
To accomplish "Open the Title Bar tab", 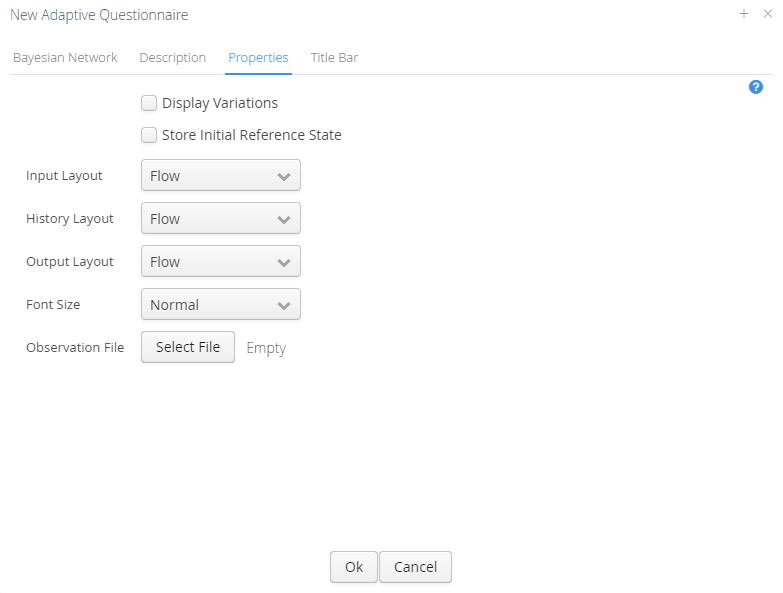I will tap(334, 57).
